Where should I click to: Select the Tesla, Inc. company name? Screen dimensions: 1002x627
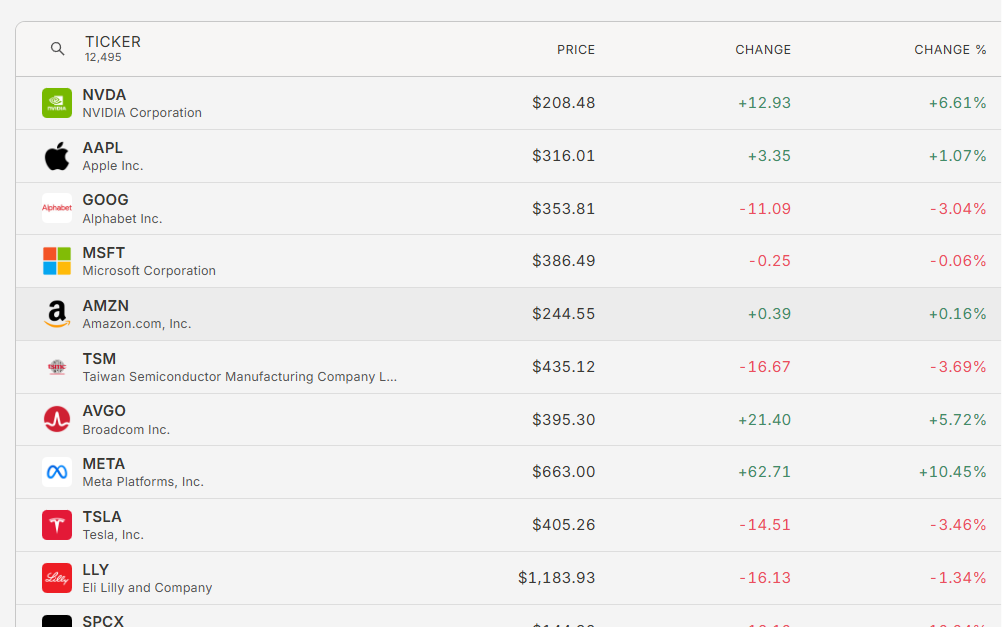[113, 535]
